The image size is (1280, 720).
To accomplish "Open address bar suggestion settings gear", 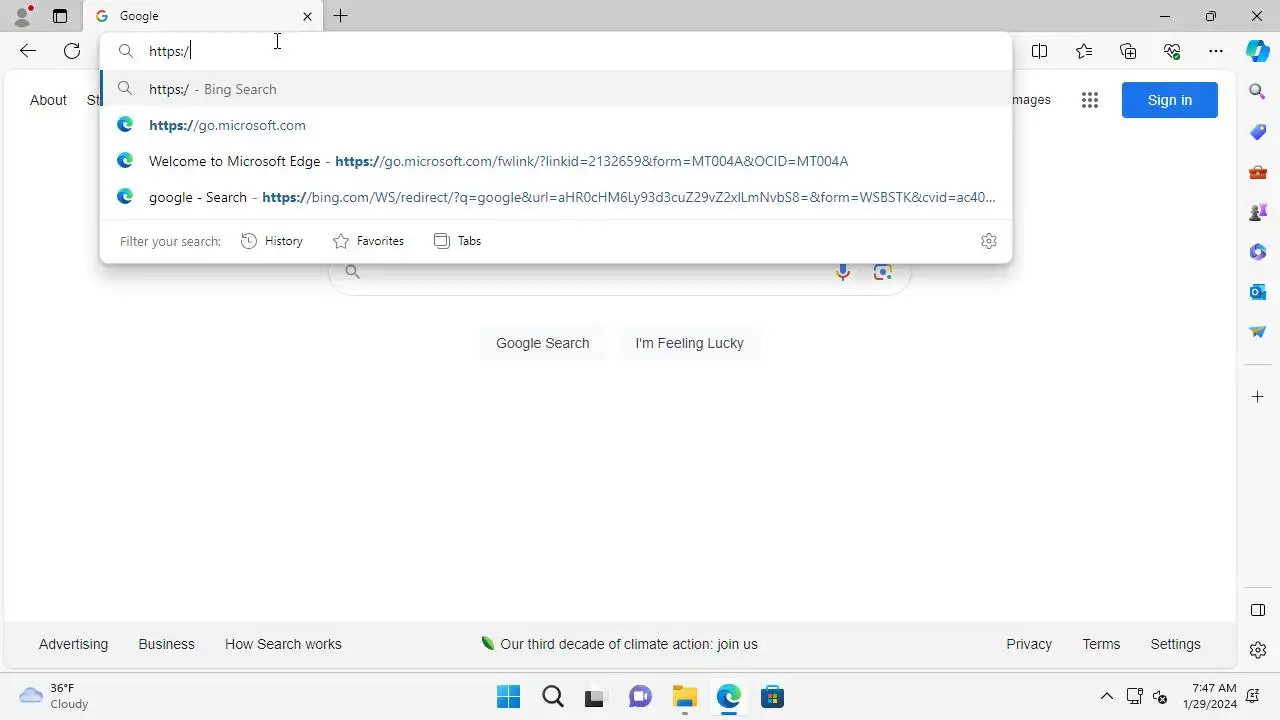I will 989,241.
